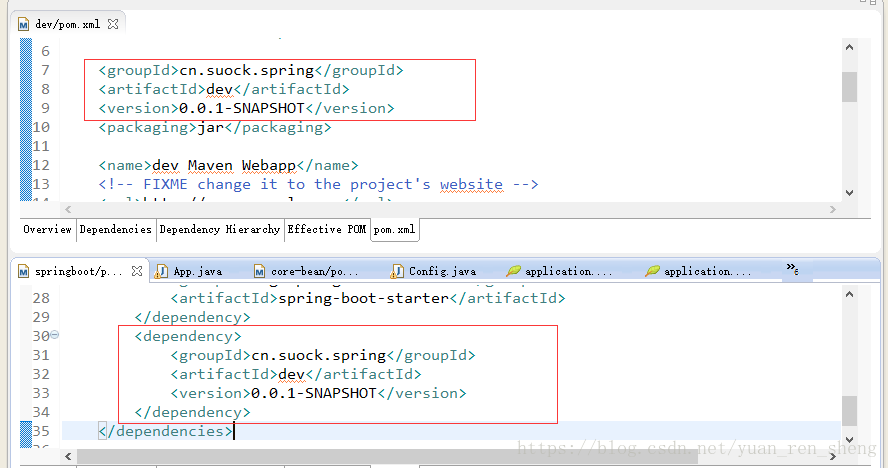Click the Maven icon on dev/pom.xml tab
This screenshot has width=888, height=468.
(23, 24)
